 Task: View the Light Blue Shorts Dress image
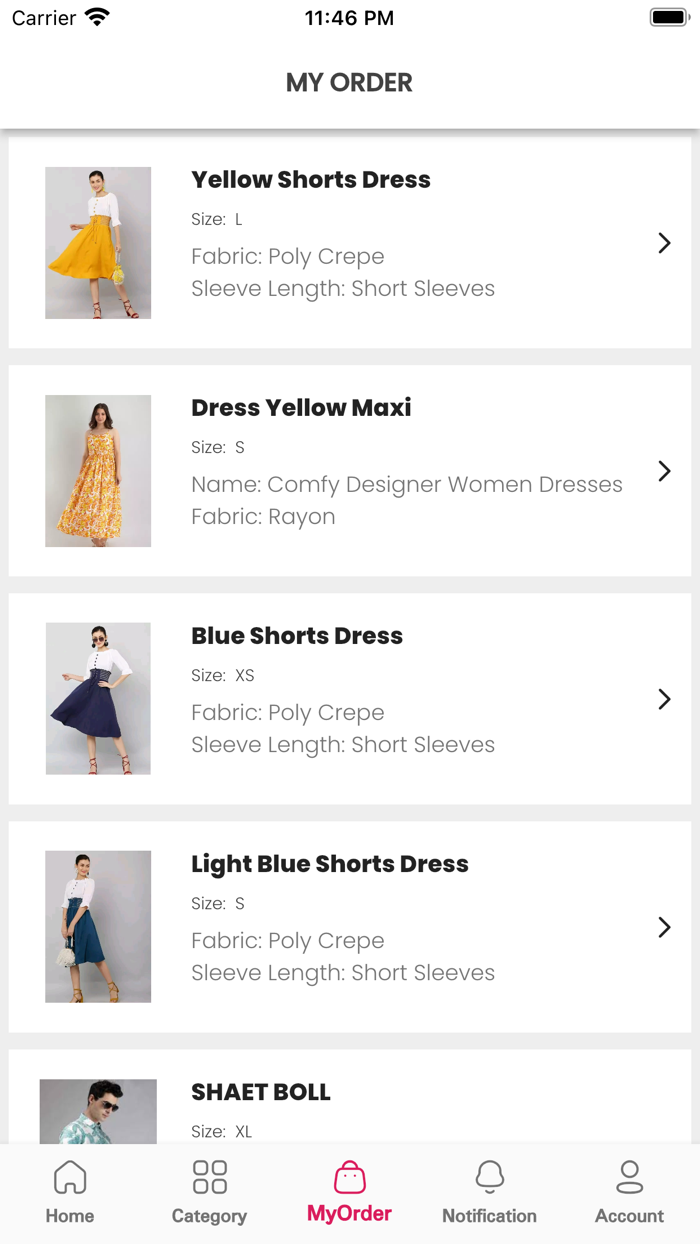tap(98, 927)
